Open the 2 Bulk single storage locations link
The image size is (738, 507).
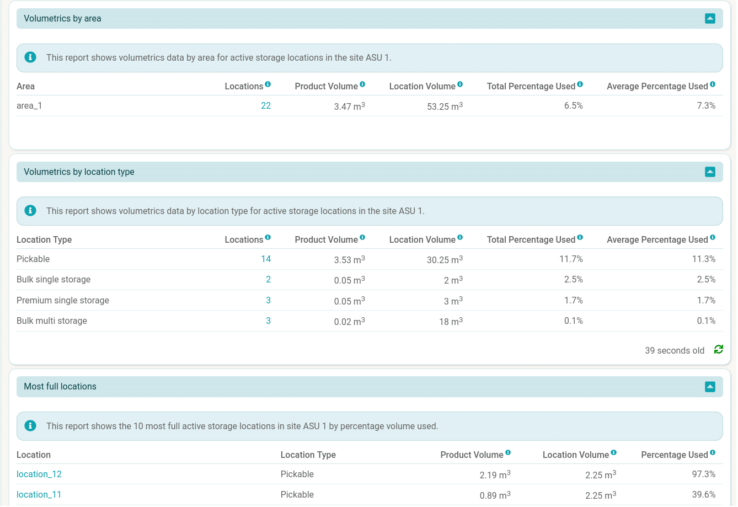[268, 280]
